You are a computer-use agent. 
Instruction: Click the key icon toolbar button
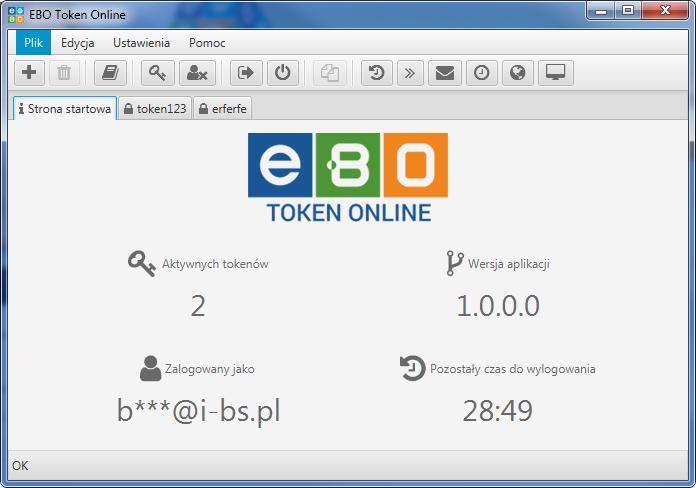(158, 72)
